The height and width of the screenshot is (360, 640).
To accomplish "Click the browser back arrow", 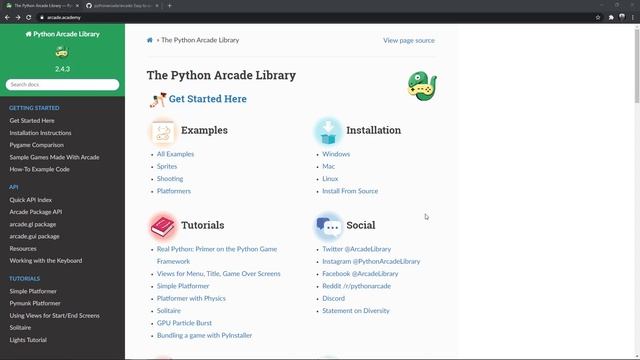I will pyautogui.click(x=7, y=18).
